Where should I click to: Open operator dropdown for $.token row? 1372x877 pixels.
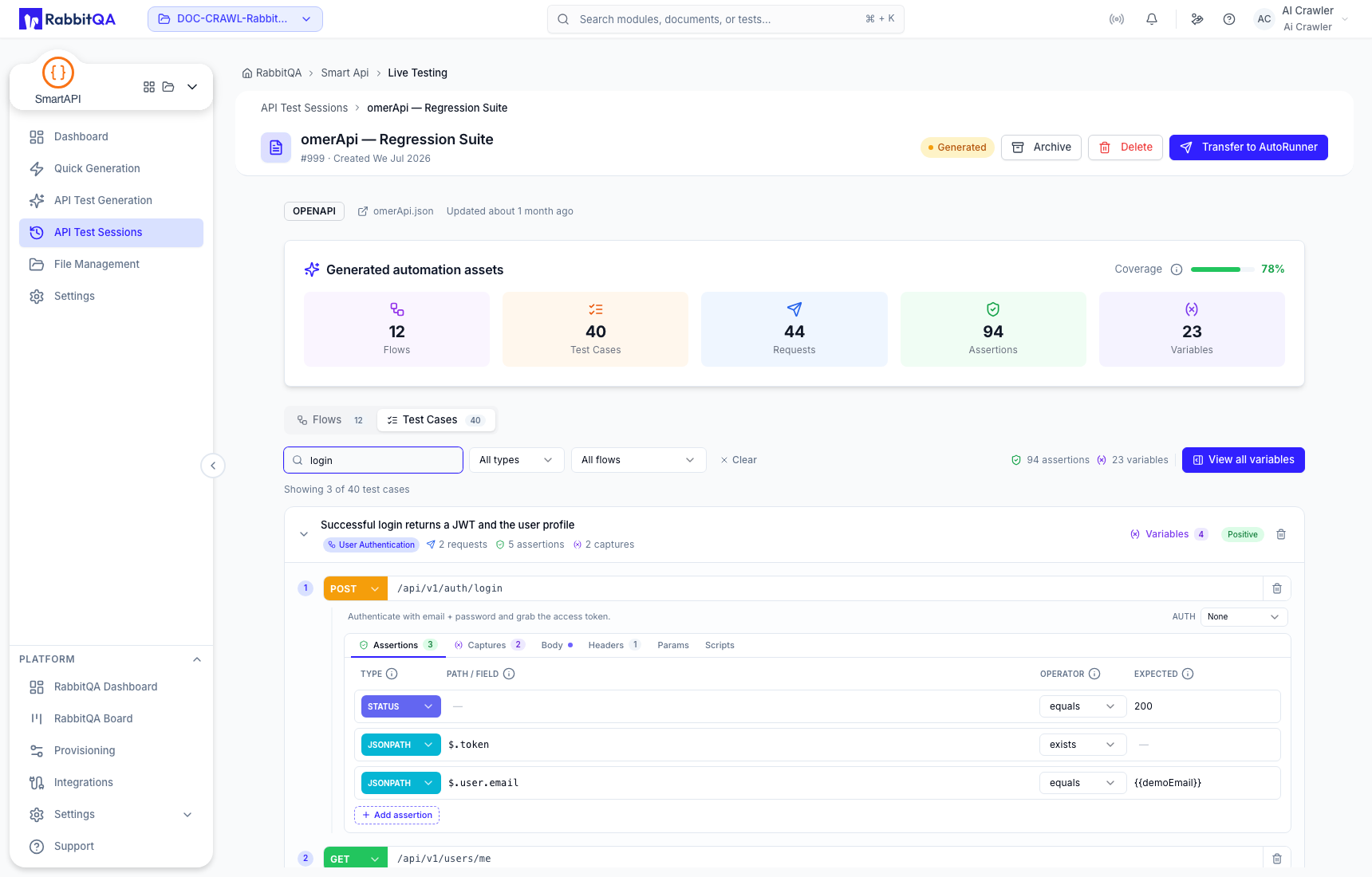point(1082,745)
